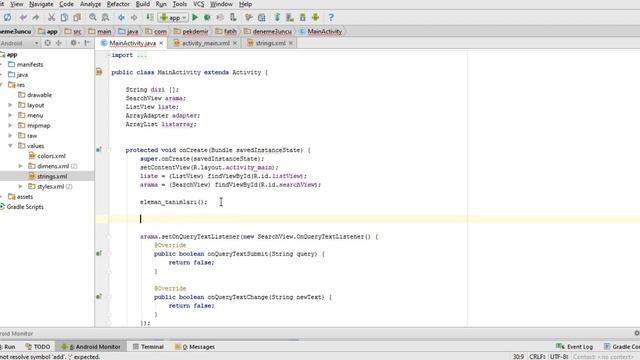Expand the menu folder
The height and width of the screenshot is (360, 640).
pyautogui.click(x=10, y=116)
